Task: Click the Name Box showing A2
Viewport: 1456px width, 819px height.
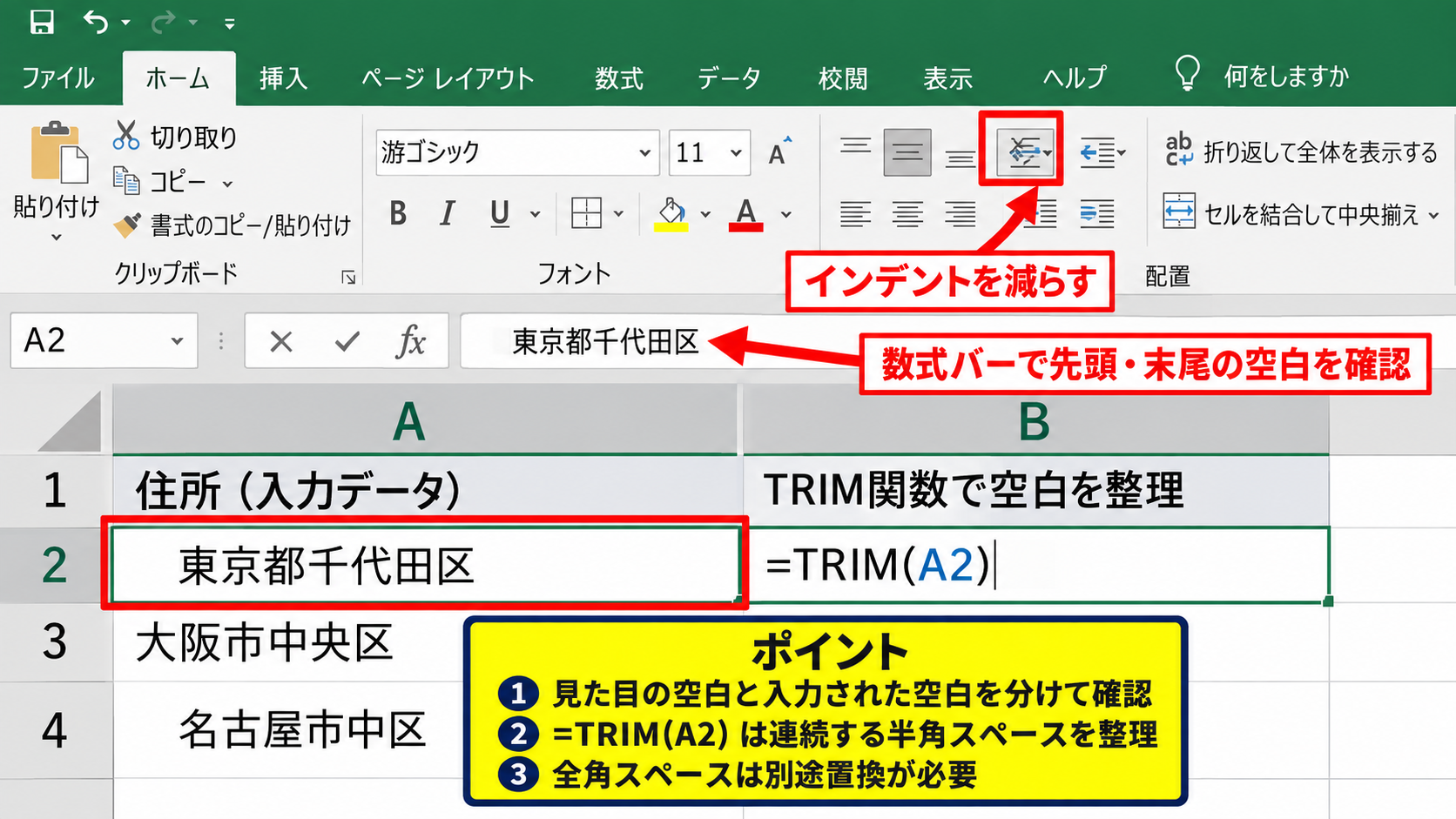Action: [x=104, y=340]
